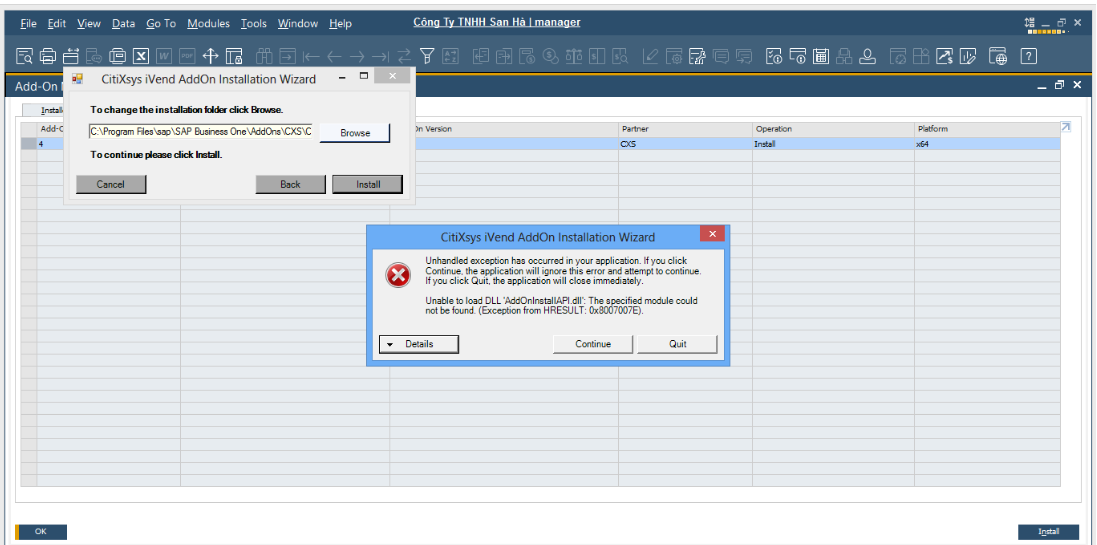Click Back in the installation wizard
1097x545 pixels.
click(290, 184)
